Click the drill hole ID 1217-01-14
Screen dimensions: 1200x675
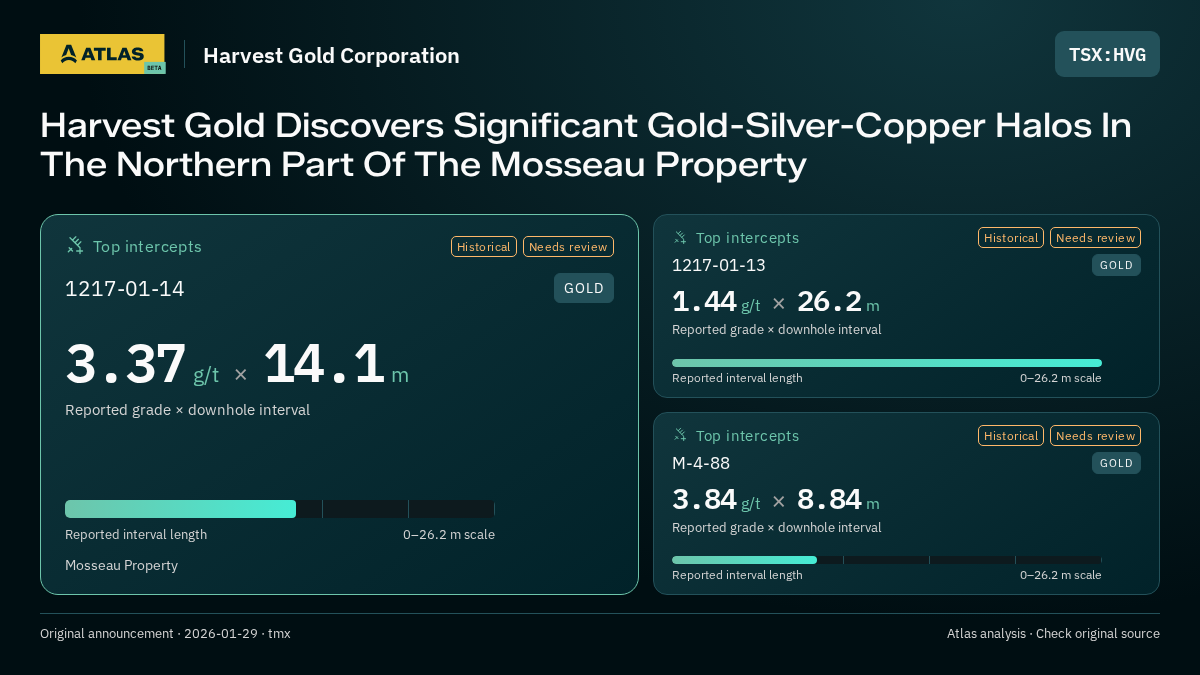click(125, 289)
